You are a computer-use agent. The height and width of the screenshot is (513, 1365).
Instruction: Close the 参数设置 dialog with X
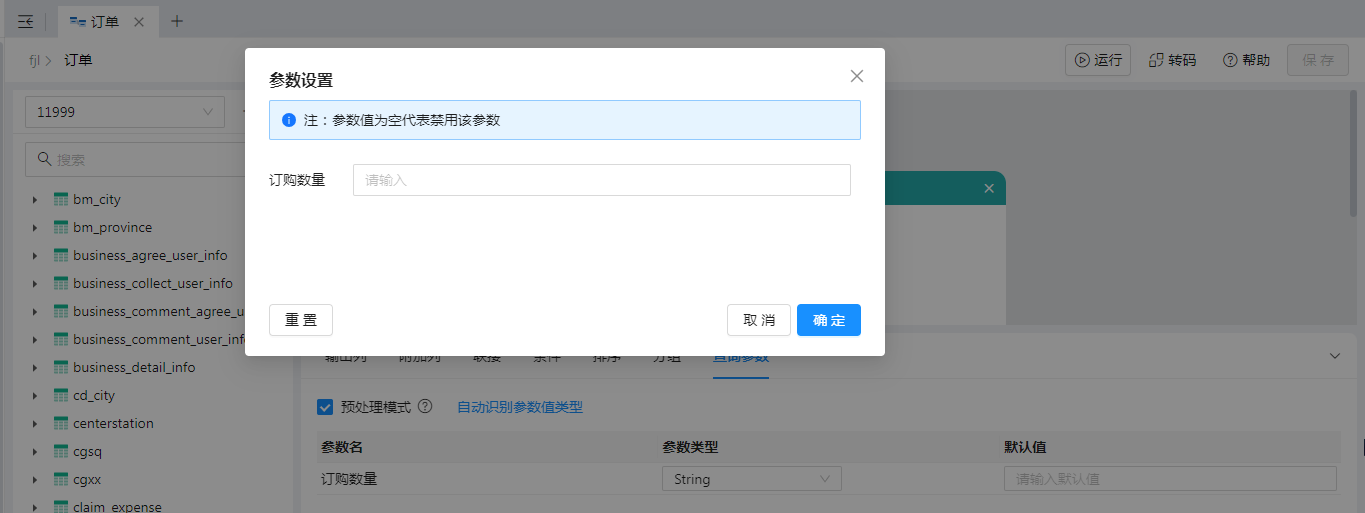pyautogui.click(x=857, y=77)
